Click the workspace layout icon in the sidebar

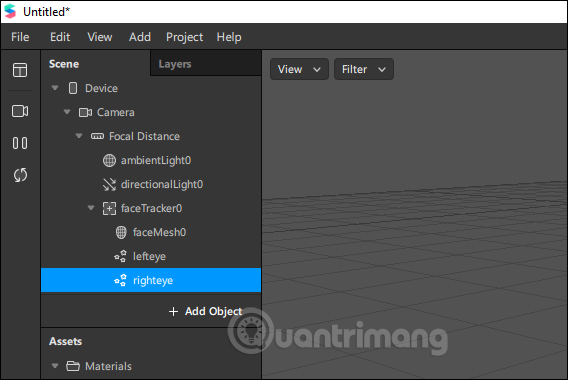[20, 70]
